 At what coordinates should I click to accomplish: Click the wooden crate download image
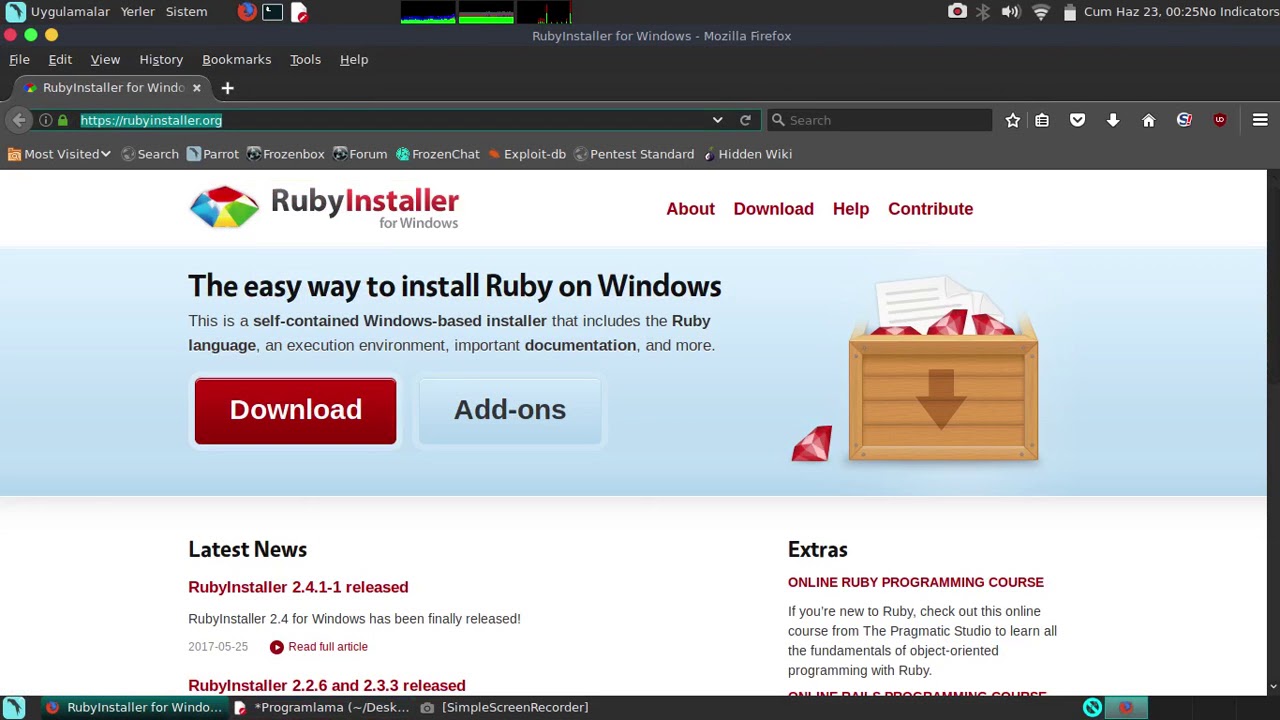(x=943, y=370)
